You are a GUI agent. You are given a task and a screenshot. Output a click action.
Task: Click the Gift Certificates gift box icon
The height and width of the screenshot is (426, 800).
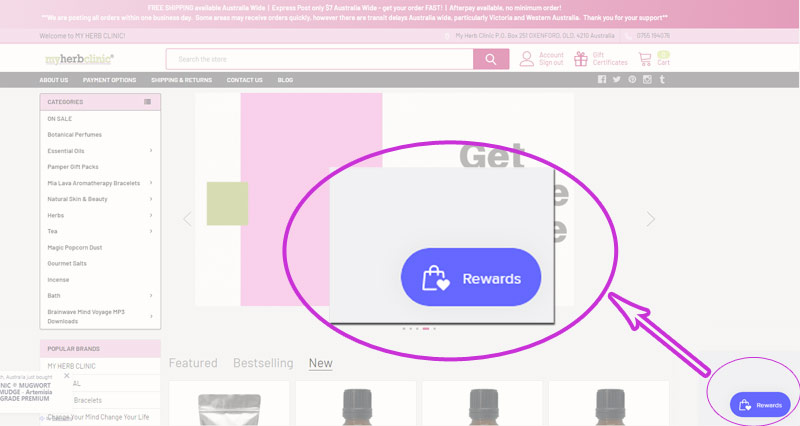(x=579, y=59)
